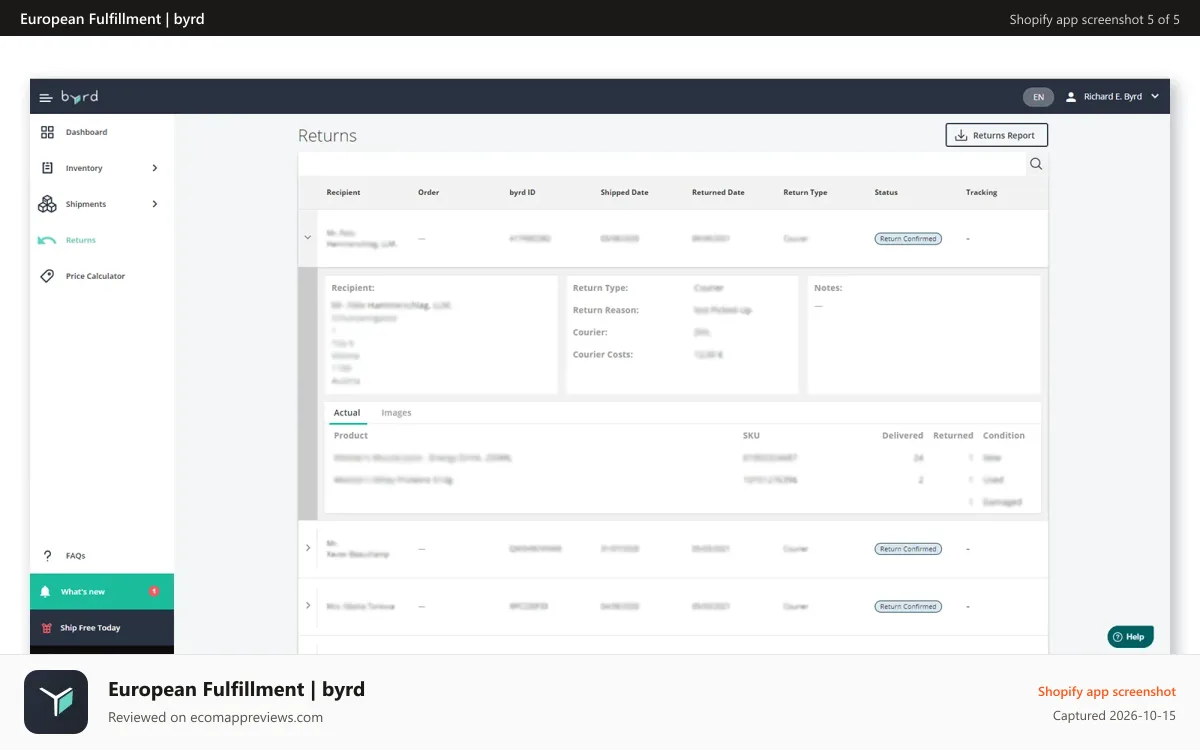Expand the third return row chevron
Image resolution: width=1200 pixels, height=750 pixels.
pyautogui.click(x=308, y=606)
